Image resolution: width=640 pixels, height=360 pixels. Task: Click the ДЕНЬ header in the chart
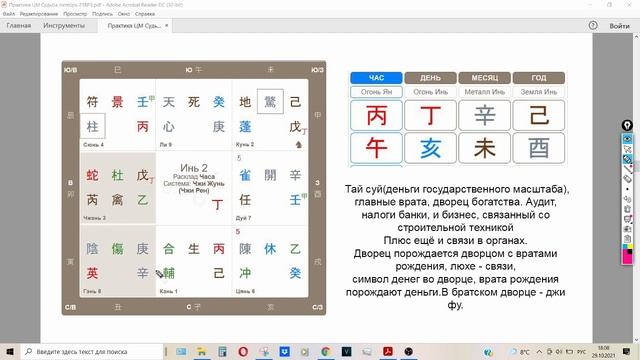coord(430,78)
